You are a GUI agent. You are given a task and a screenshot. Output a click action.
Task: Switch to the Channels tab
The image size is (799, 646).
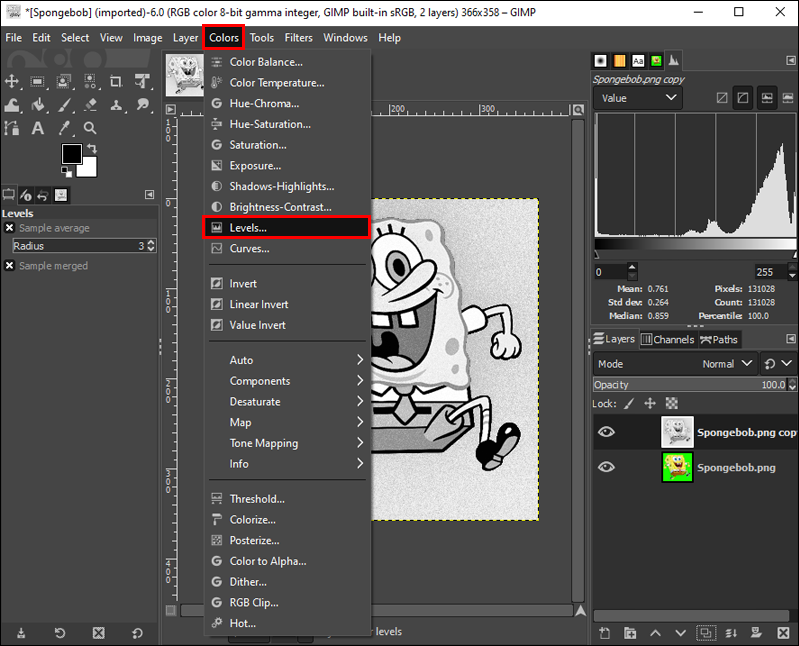click(668, 339)
